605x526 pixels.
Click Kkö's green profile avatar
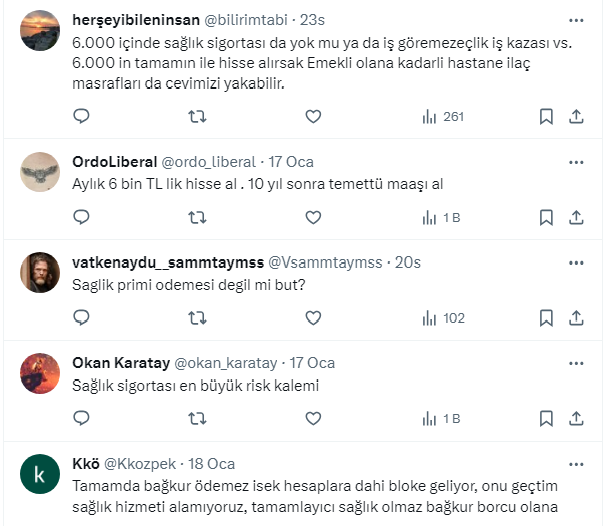[x=40, y=475]
